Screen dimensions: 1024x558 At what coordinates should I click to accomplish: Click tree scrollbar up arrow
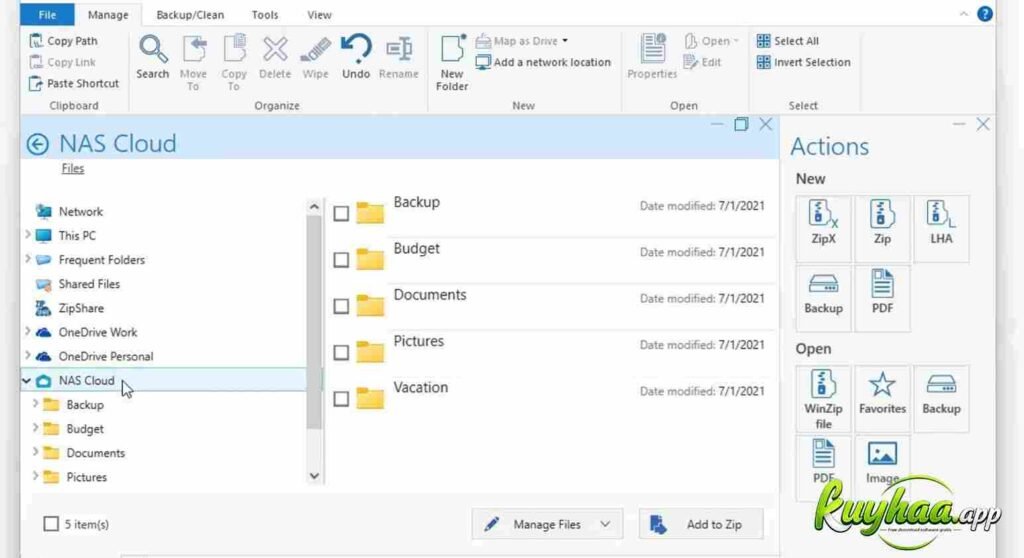click(x=314, y=206)
